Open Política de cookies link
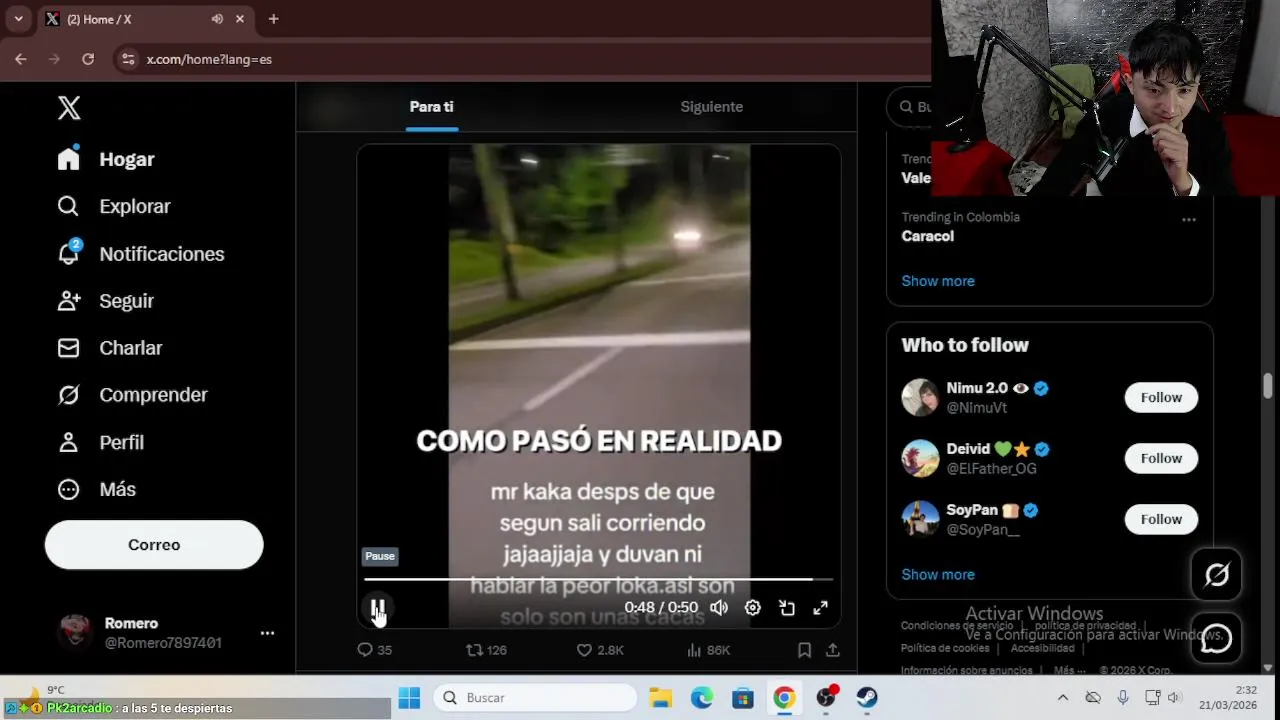The width and height of the screenshot is (1280, 720). [945, 648]
